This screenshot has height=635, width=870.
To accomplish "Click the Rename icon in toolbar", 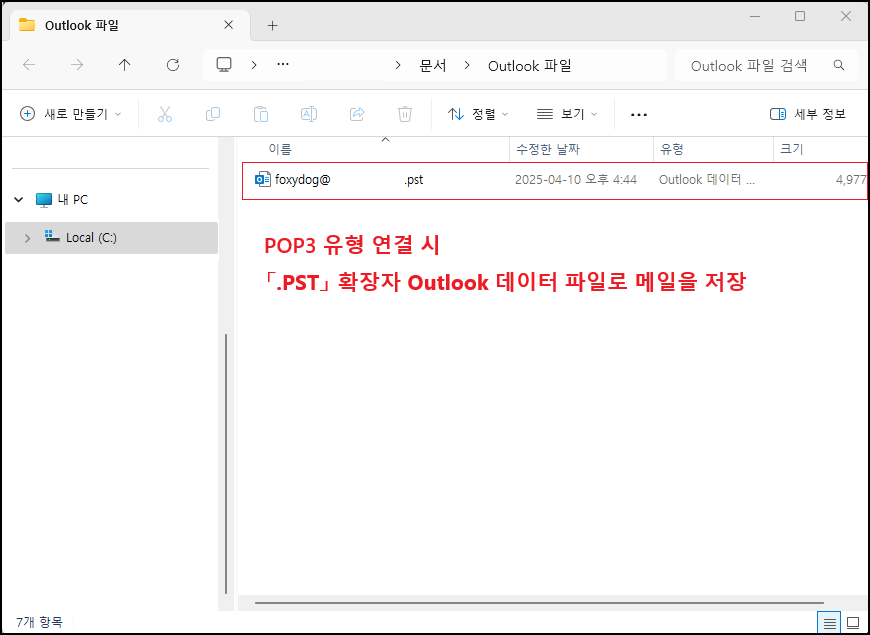I will click(x=308, y=114).
